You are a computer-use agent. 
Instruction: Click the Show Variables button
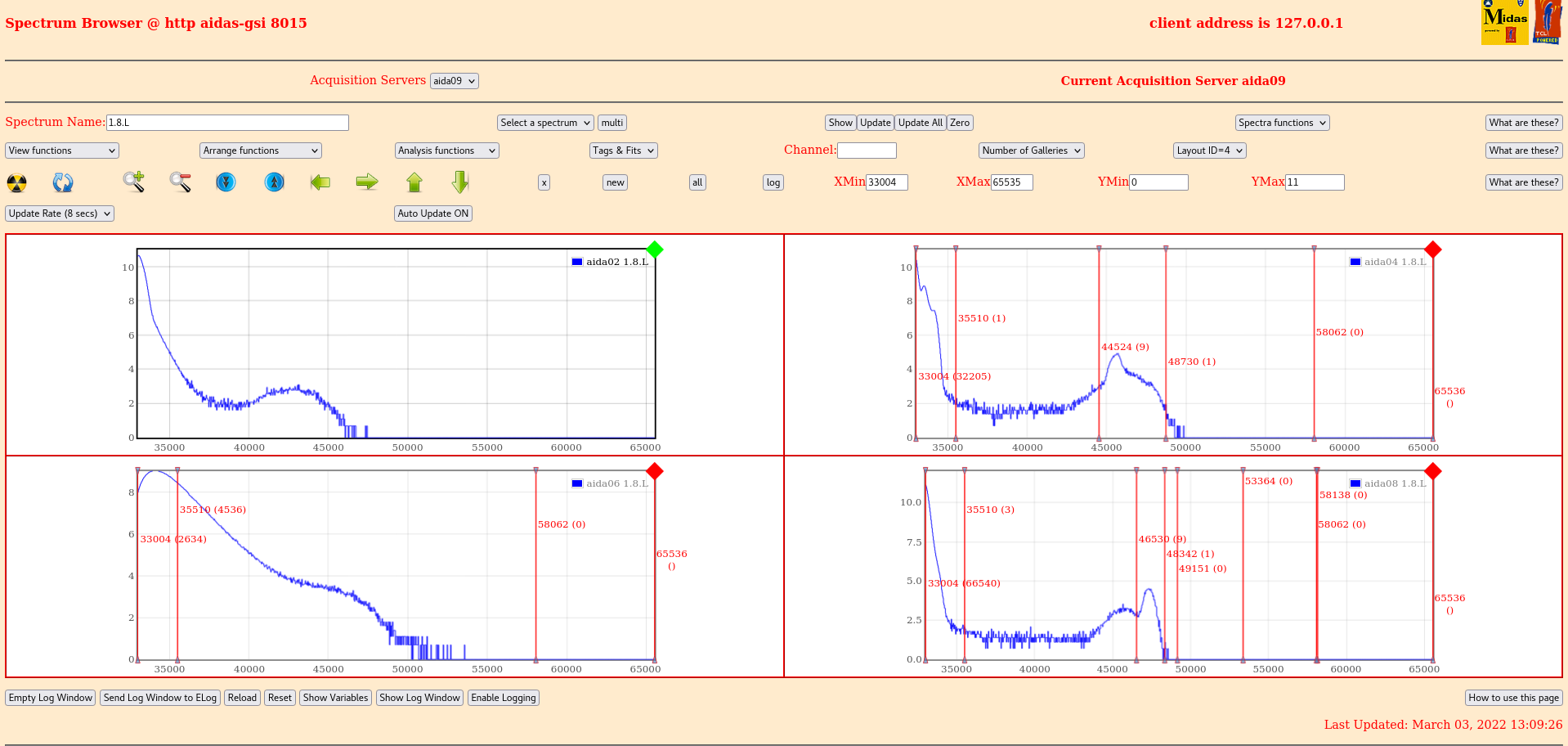pyautogui.click(x=335, y=698)
